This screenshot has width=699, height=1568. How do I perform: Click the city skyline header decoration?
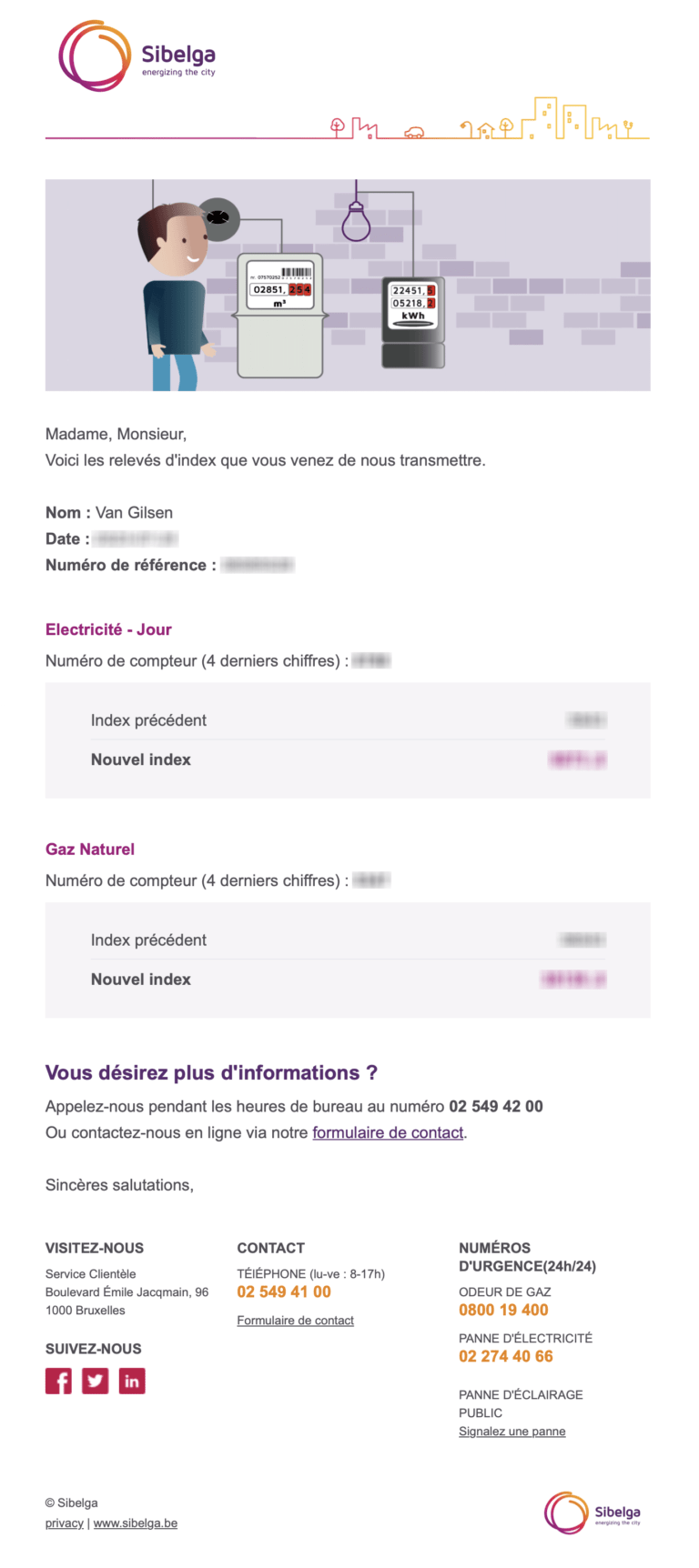[490, 119]
